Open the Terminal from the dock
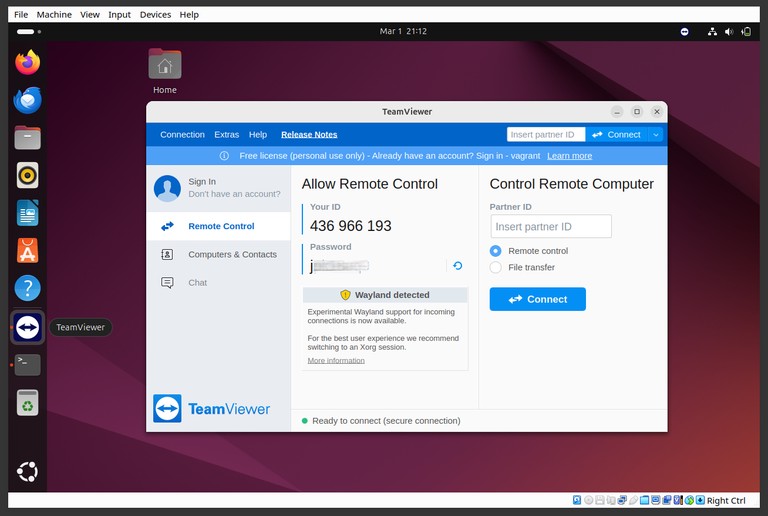 point(27,365)
